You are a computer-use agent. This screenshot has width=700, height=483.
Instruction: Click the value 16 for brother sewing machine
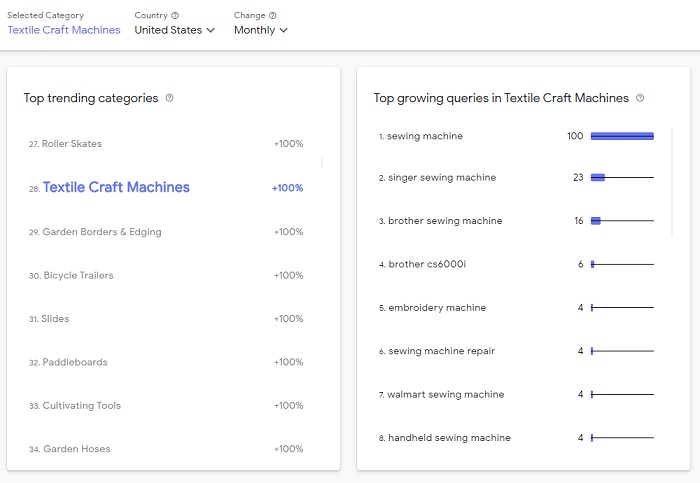point(579,221)
